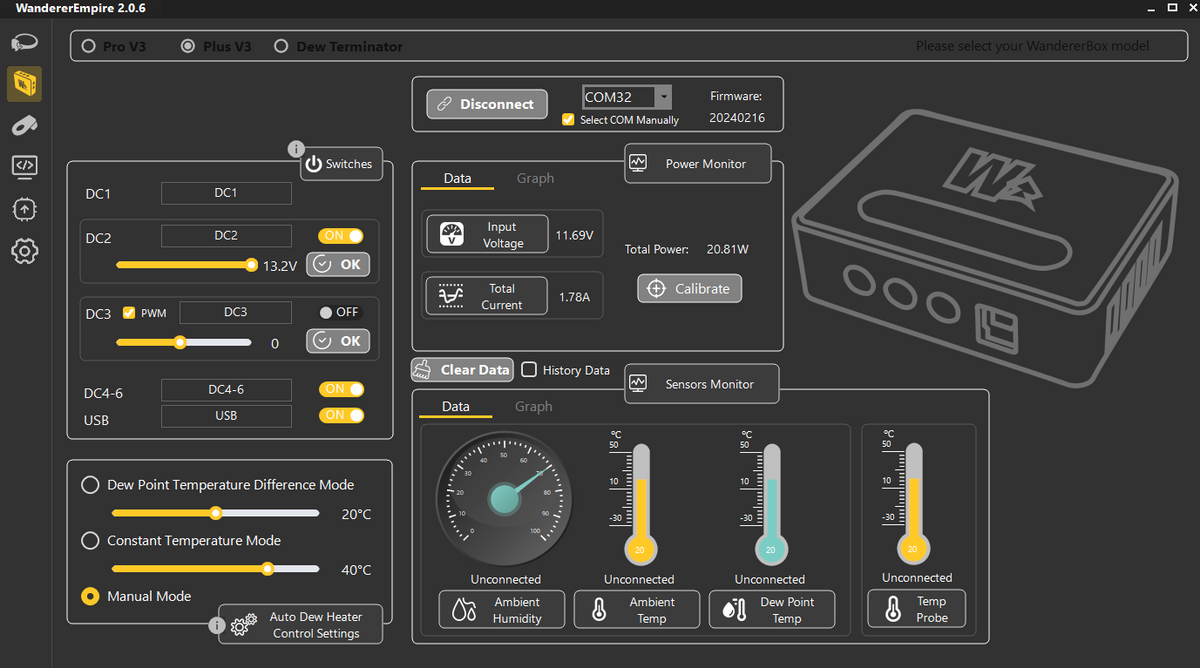1200x668 pixels.
Task: Click the Calibrate button
Action: [x=690, y=288]
